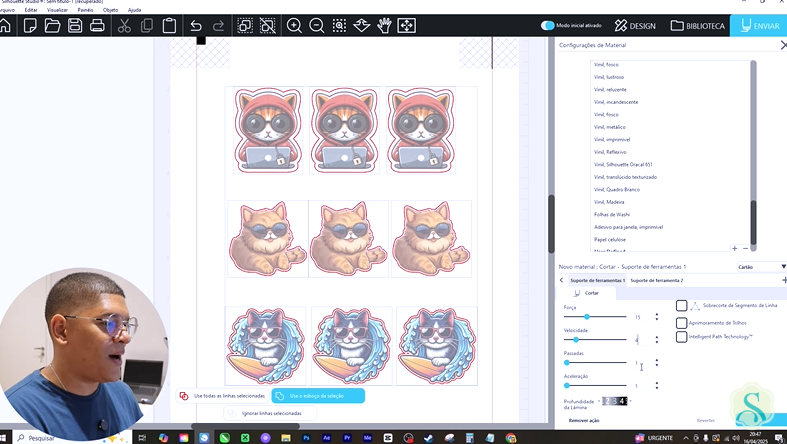Collapse tool panel with the left chevron
The height and width of the screenshot is (444, 787).
tap(561, 280)
